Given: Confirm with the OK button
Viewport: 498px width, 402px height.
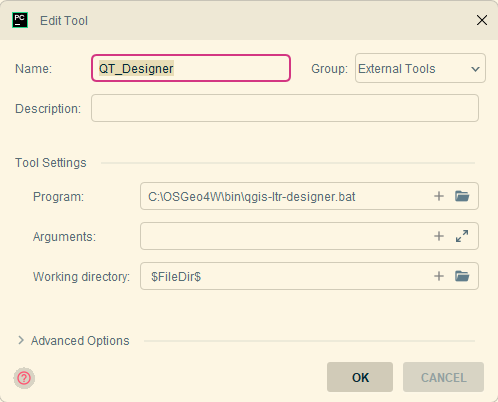Looking at the screenshot, I should (x=360, y=377).
